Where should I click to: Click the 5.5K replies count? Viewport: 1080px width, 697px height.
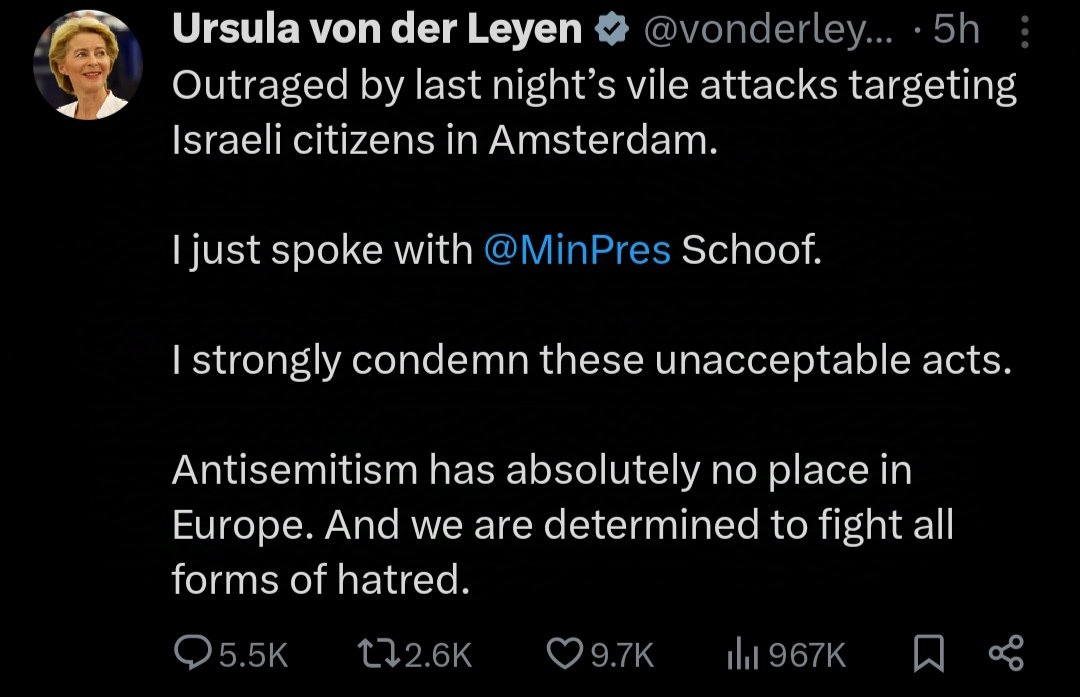click(253, 655)
